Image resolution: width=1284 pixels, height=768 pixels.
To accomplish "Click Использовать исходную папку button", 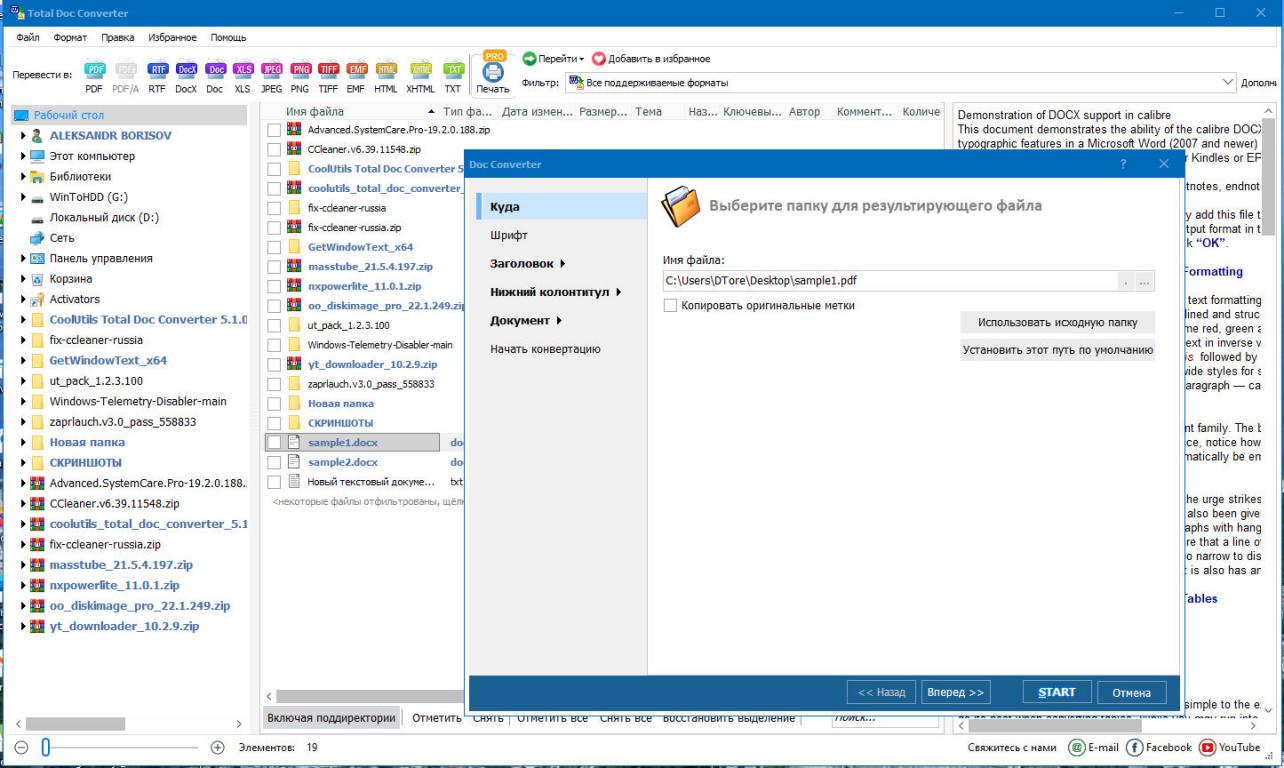I will 1057,322.
